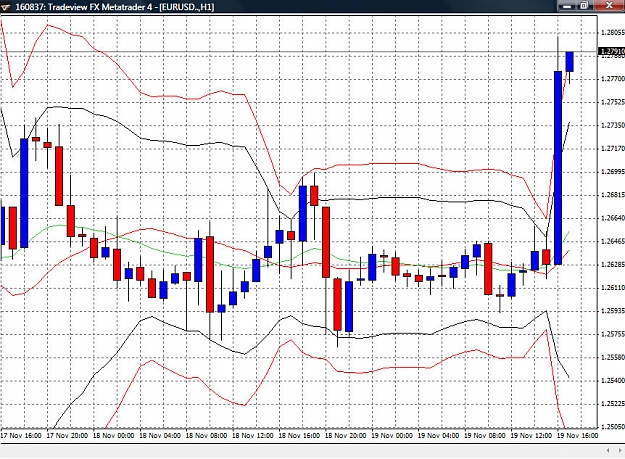
Task: Close the Tradeview FX MetaTrader window
Action: click(x=609, y=6)
